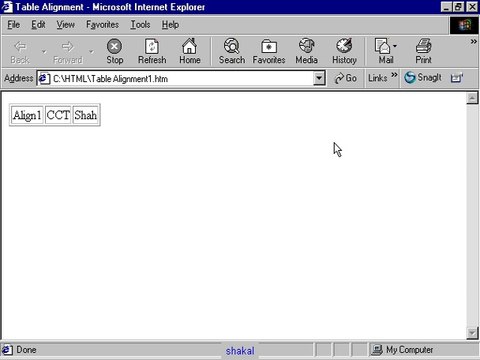Open the Forward history dropdown arrow
Image resolution: width=480 pixels, height=360 pixels.
click(x=91, y=52)
